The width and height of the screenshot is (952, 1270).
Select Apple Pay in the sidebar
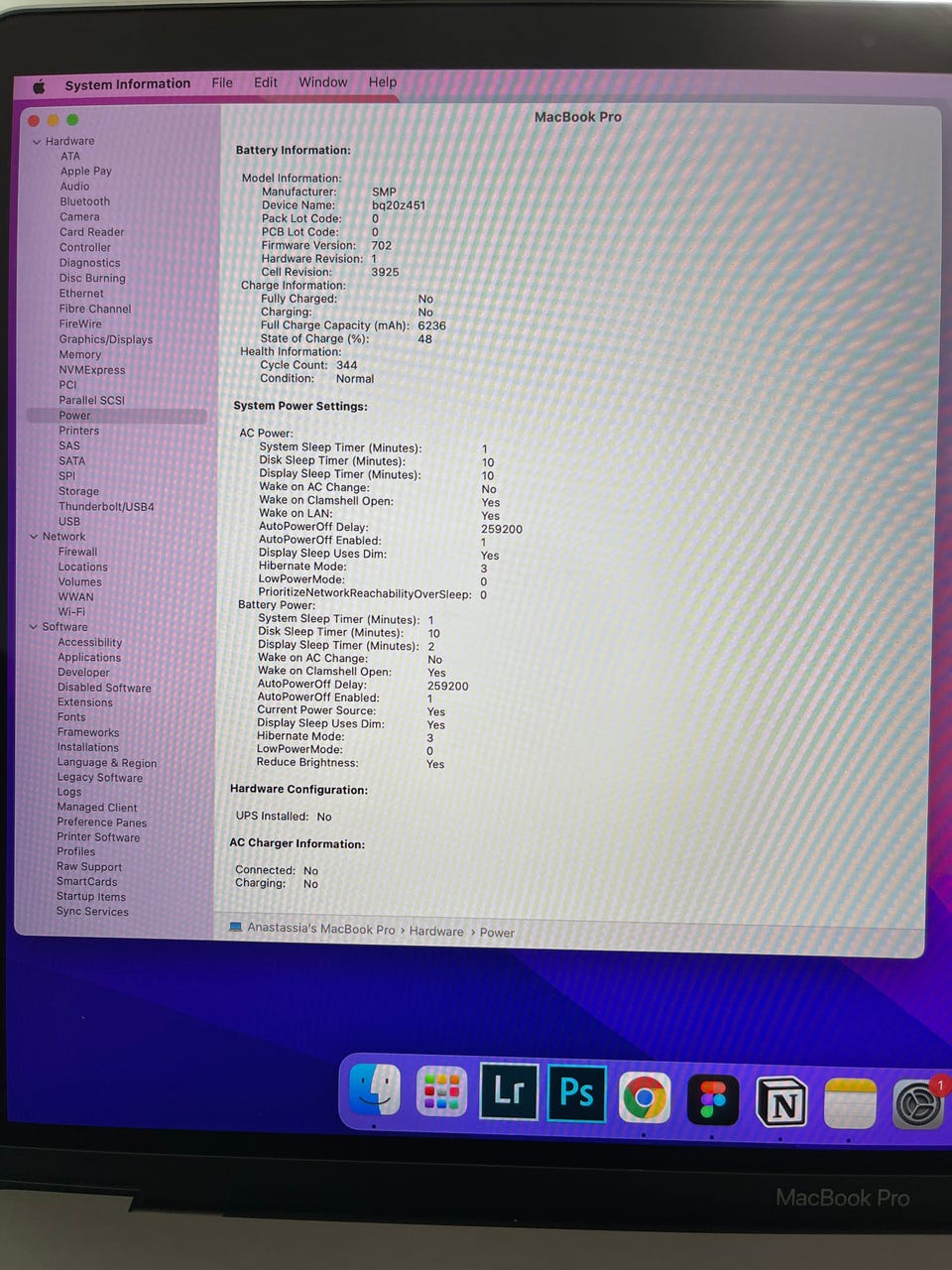click(86, 172)
